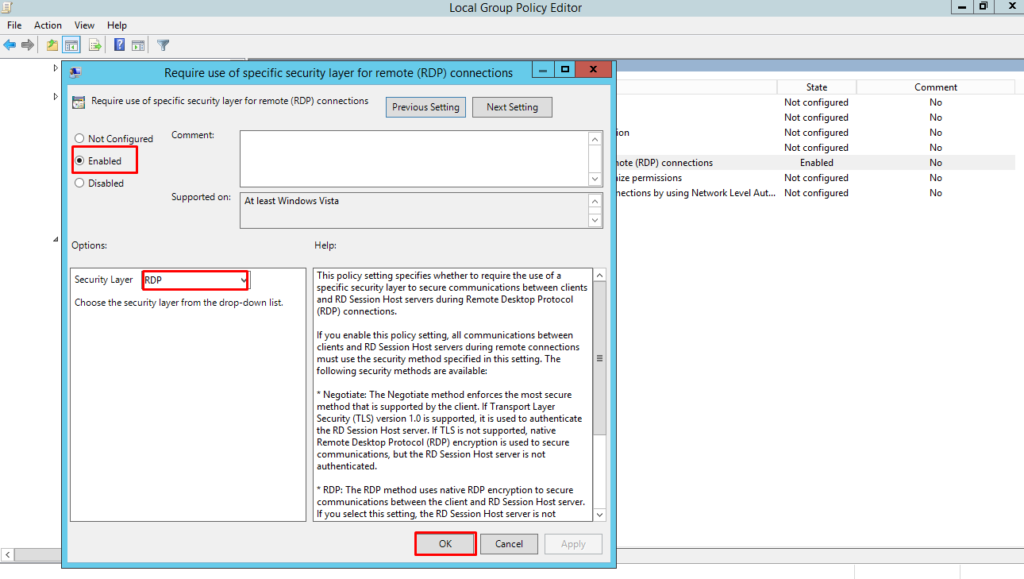Click the Export List toolbar icon

point(96,45)
